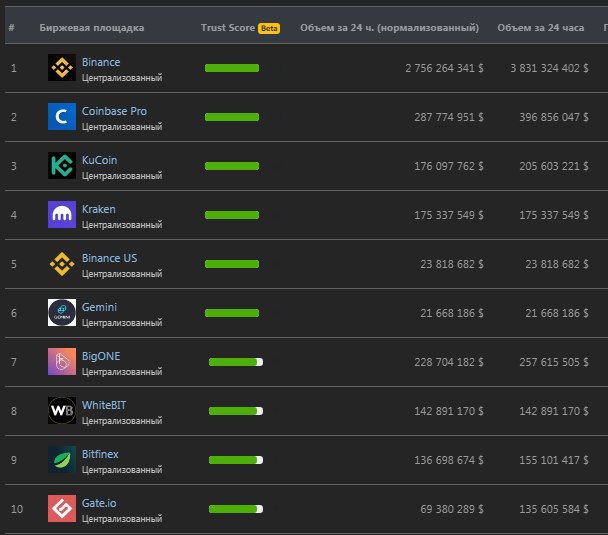Click the Gemini logo icon
608x535 pixels.
tap(62, 312)
